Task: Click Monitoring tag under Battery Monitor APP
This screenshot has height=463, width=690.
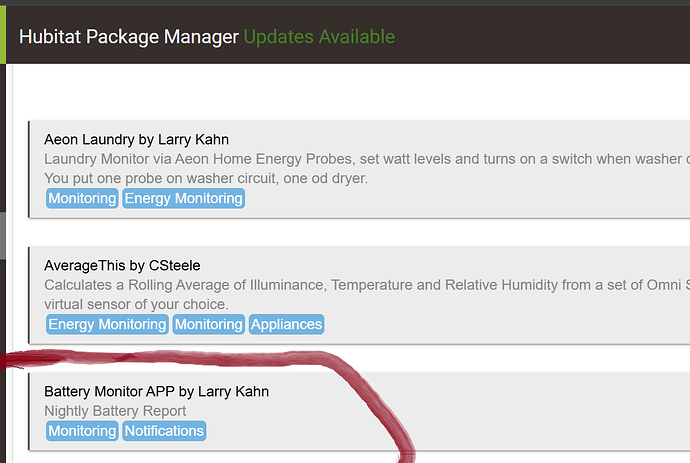Action: tap(82, 431)
